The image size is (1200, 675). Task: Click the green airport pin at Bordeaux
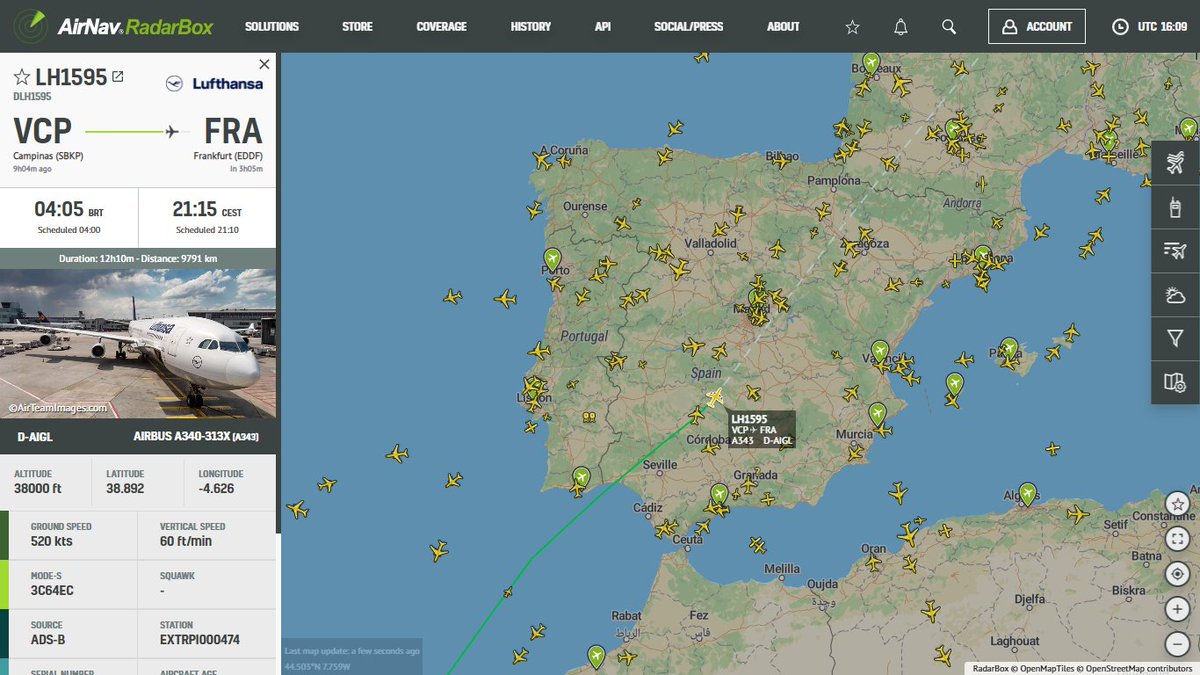click(871, 64)
